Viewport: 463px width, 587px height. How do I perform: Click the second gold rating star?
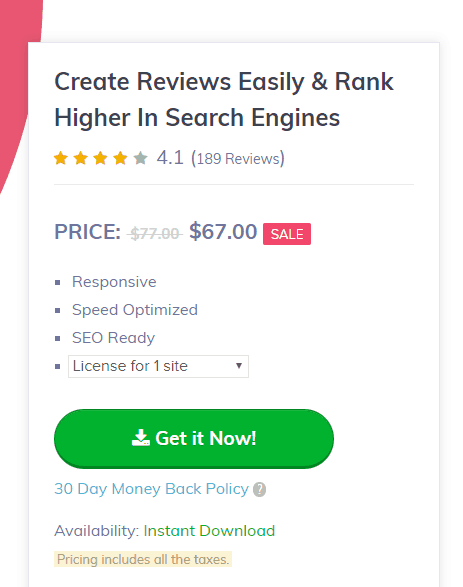tap(81, 158)
